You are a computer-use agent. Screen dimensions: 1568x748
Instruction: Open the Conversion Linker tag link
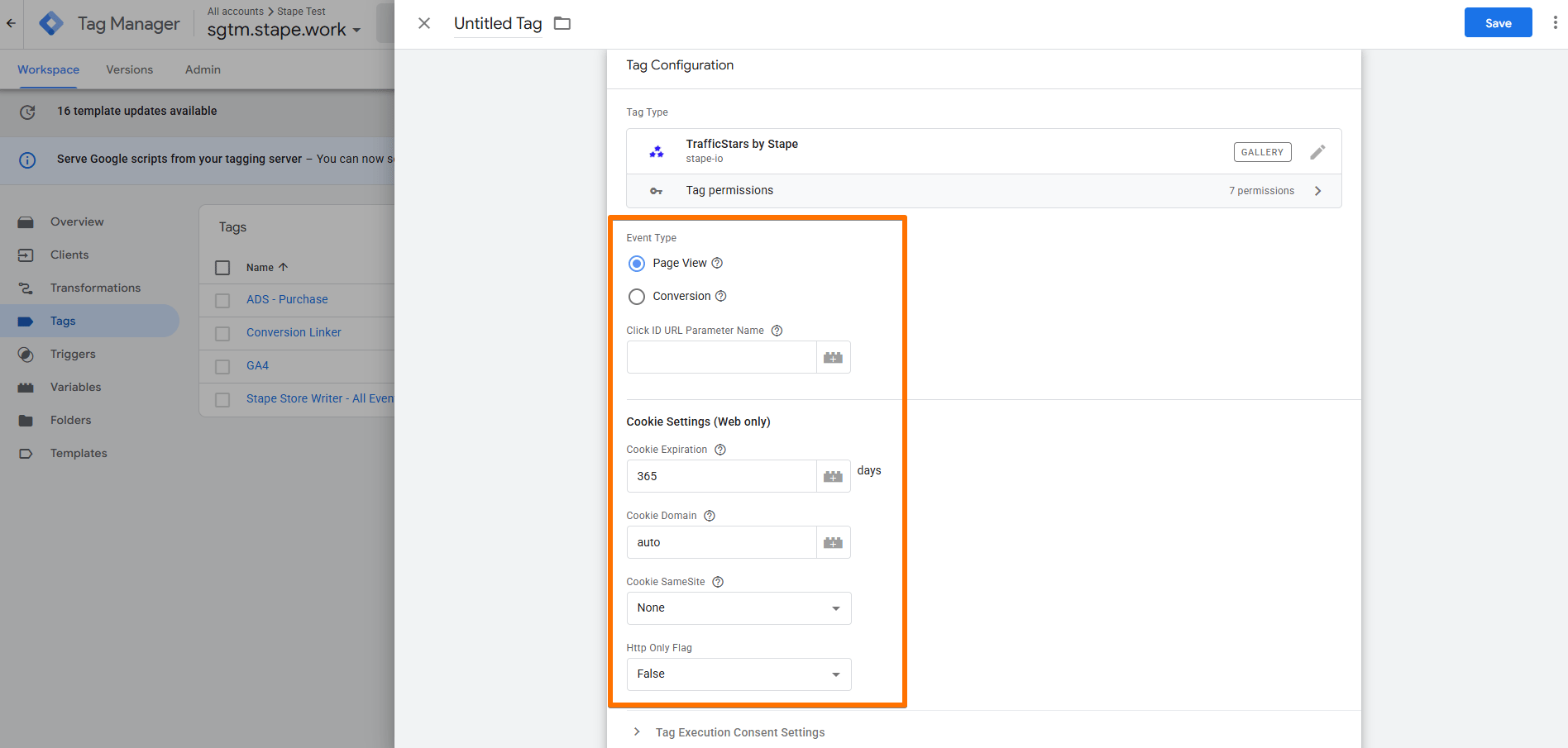tap(294, 332)
